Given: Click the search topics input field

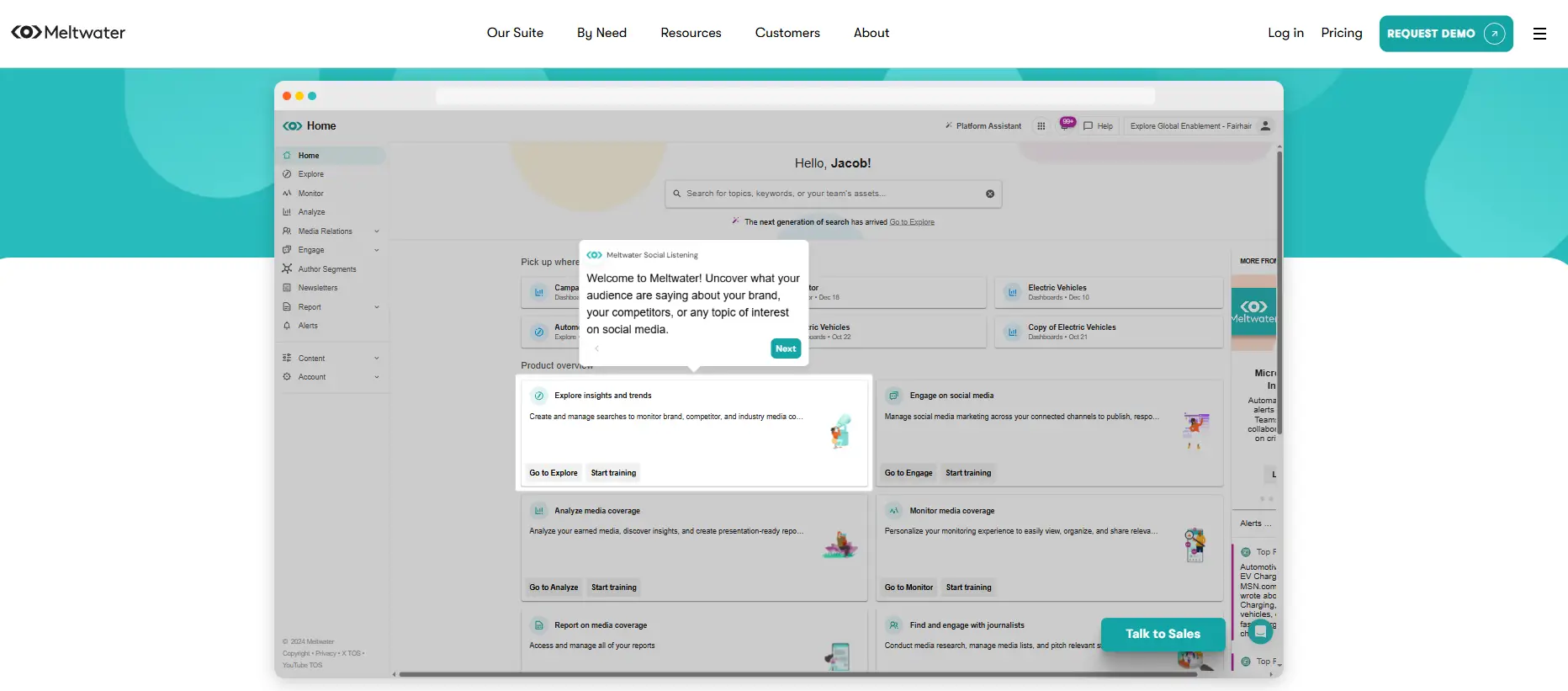Looking at the screenshot, I should point(833,194).
